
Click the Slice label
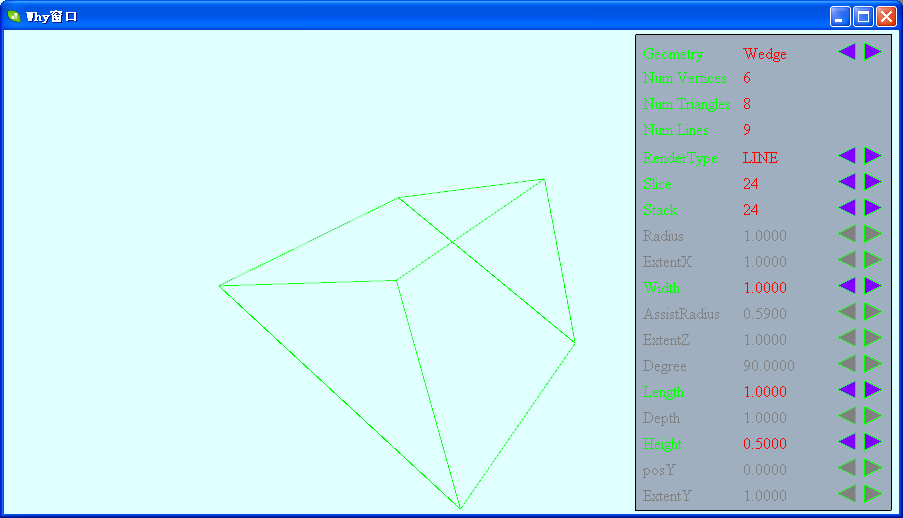tap(657, 184)
